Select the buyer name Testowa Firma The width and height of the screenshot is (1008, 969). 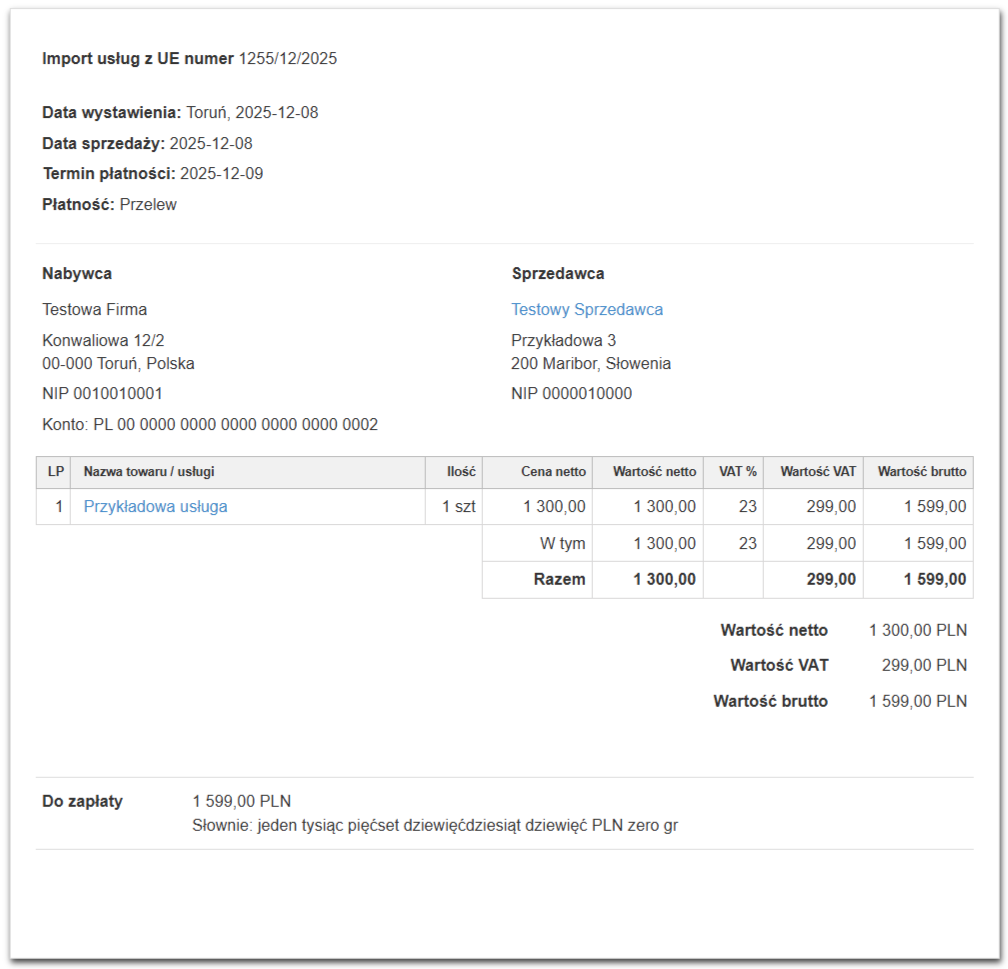pyautogui.click(x=94, y=310)
